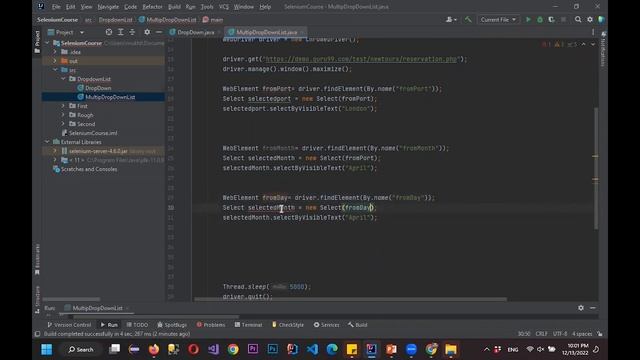Expand the Rough package
Viewport: 640px width, 360px height.
pos(63,115)
